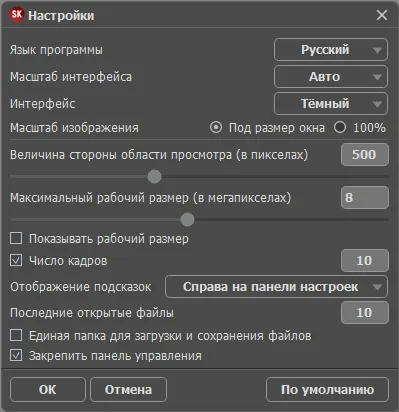Select the 100% image scale option

(340, 127)
